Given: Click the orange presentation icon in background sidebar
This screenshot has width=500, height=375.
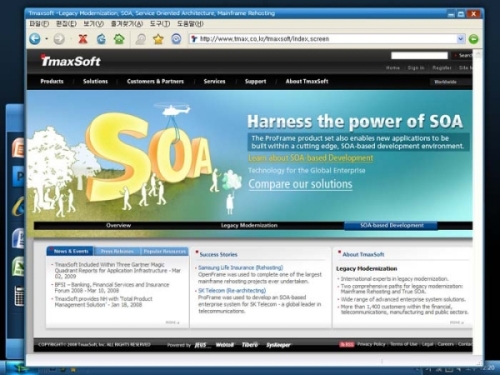Looking at the screenshot, I should coord(18,148).
